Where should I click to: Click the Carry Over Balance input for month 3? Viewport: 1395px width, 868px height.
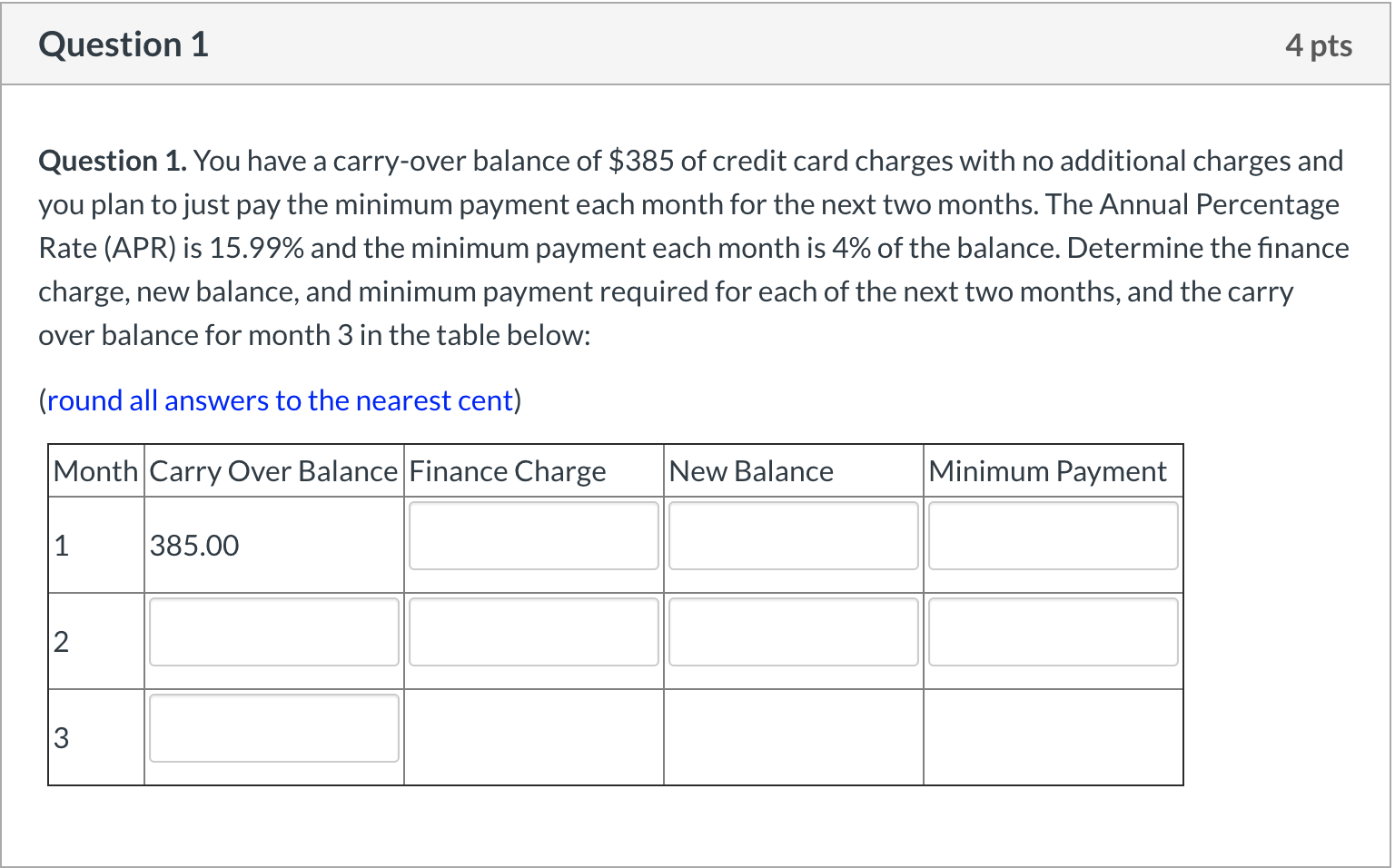tap(273, 727)
